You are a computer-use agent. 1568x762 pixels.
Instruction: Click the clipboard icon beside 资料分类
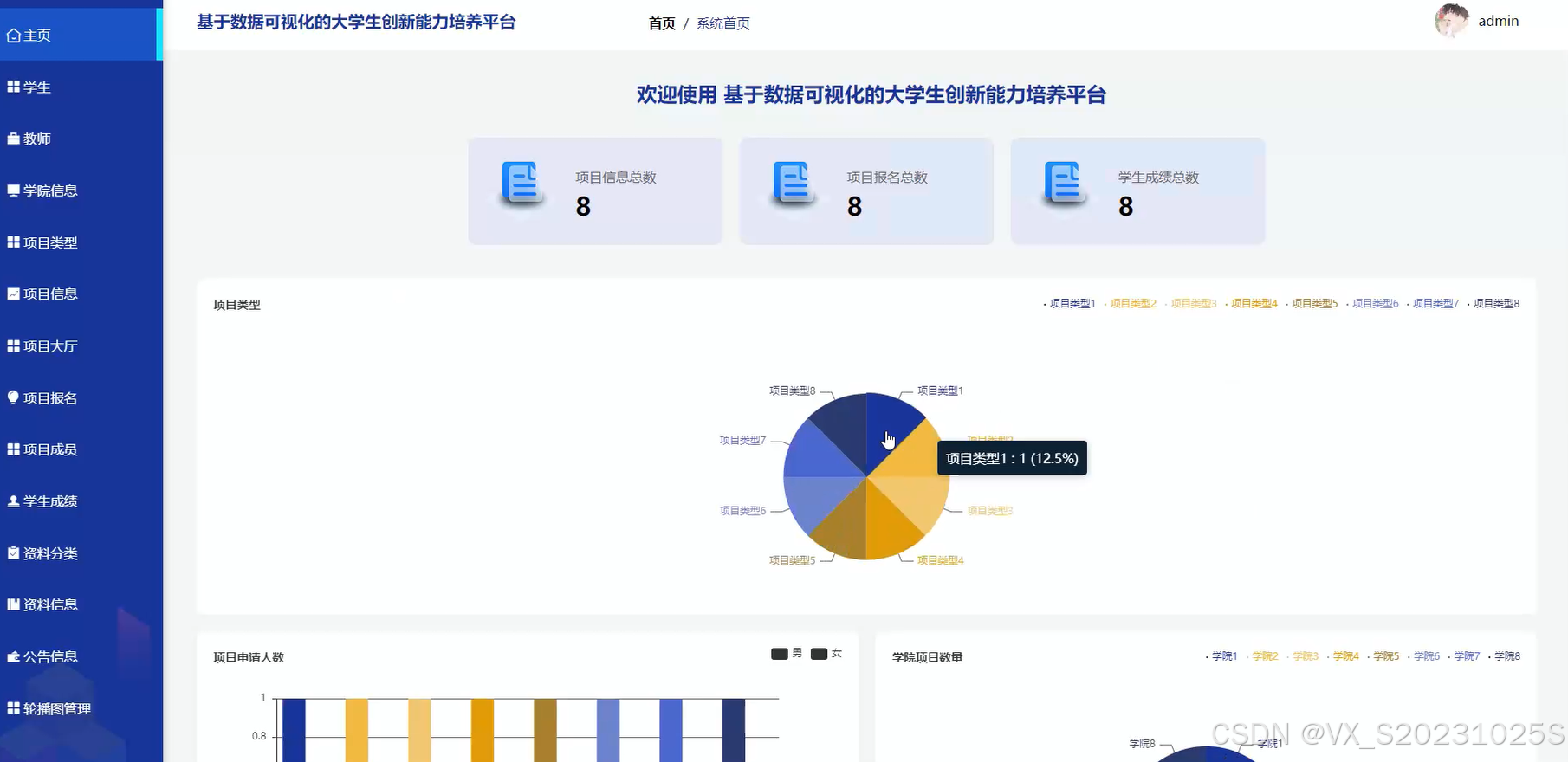point(14,552)
